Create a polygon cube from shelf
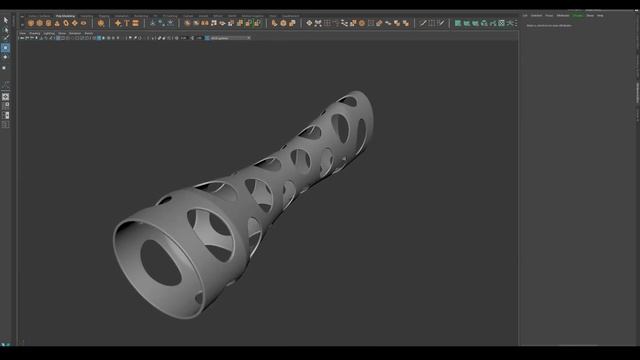Screen dimensions: 640x360 click(40, 23)
